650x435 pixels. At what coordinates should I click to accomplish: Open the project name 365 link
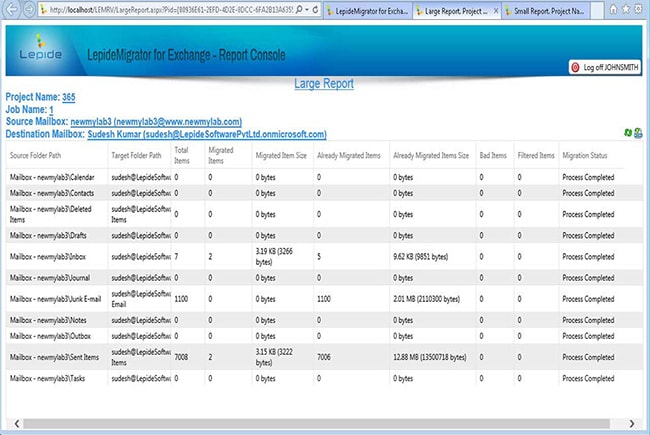point(68,97)
